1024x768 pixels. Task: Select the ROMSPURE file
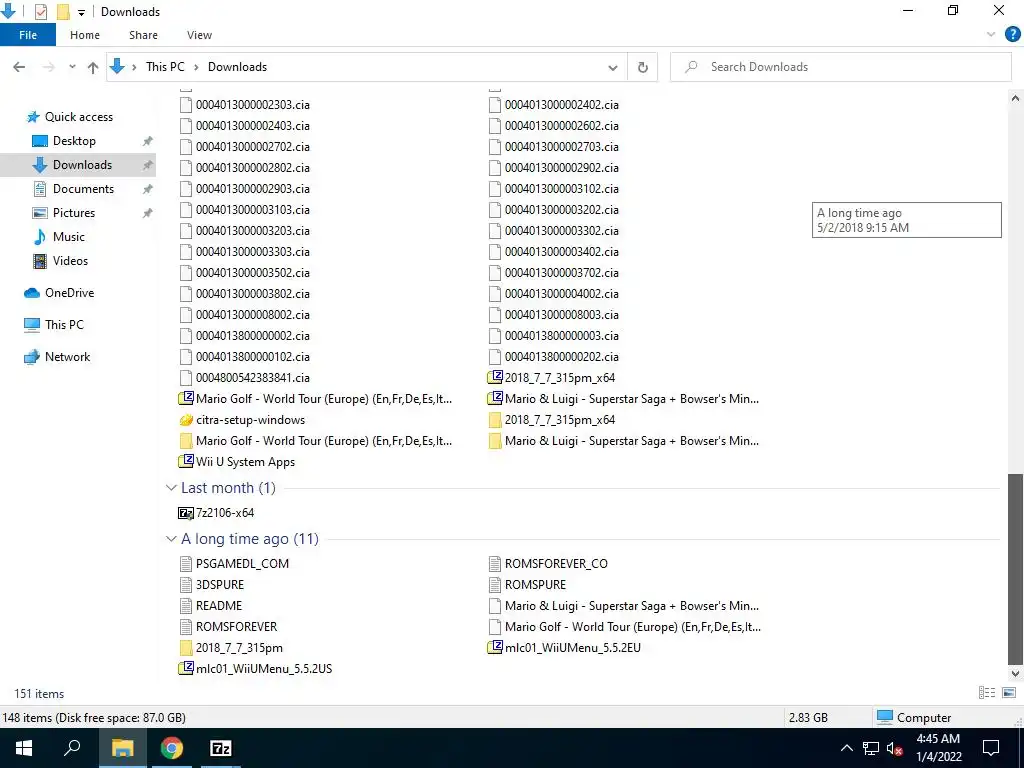[528, 584]
